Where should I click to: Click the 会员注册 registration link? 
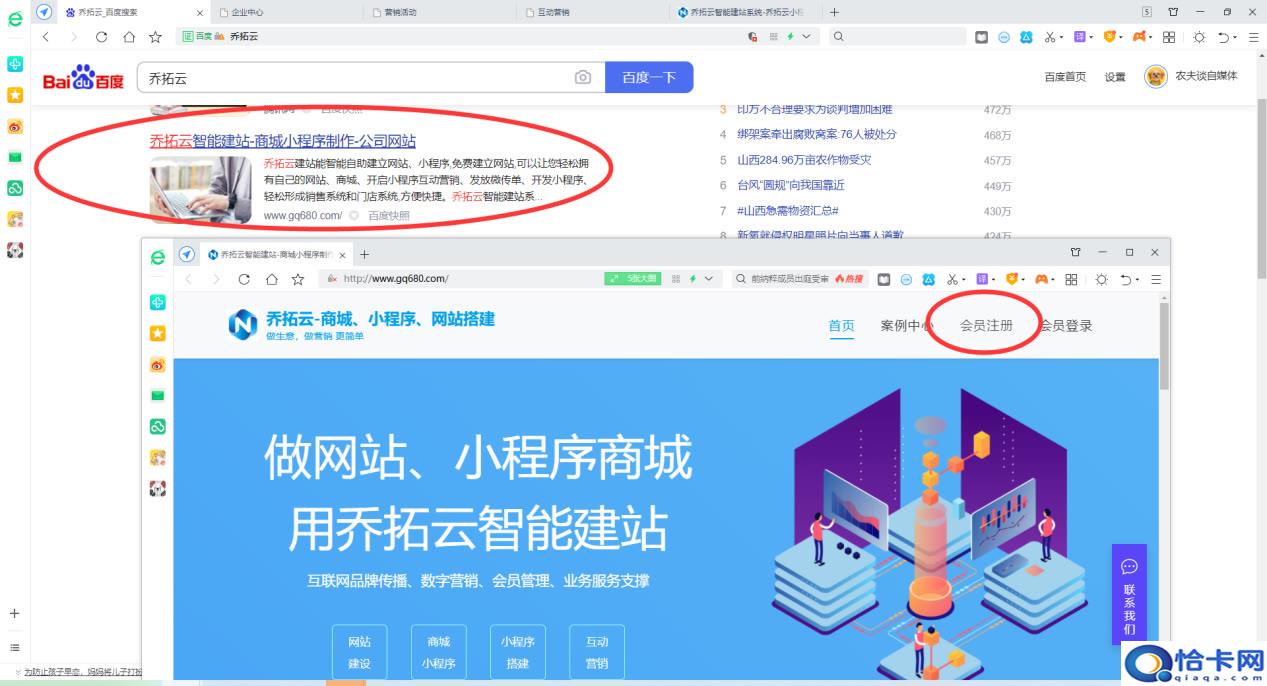pos(985,325)
